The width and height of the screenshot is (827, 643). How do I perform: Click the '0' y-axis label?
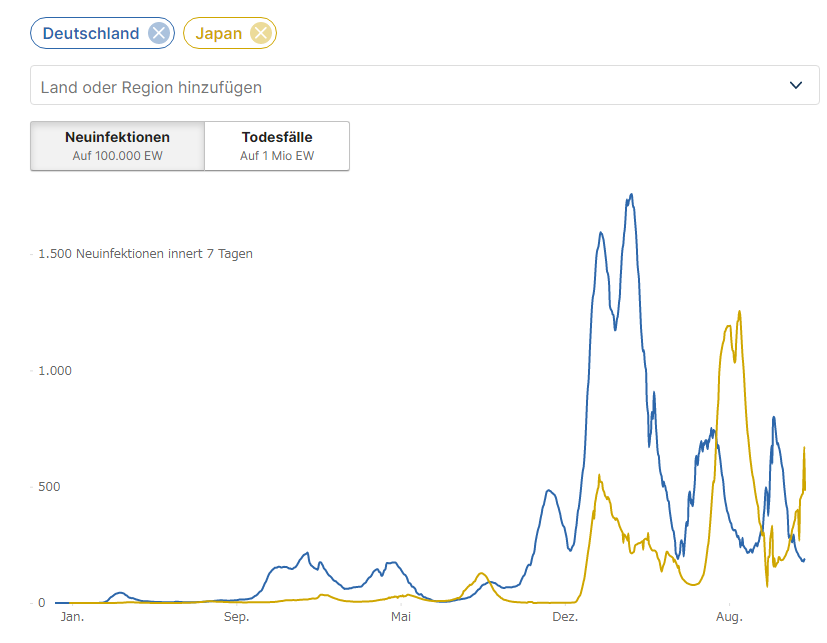pos(42,603)
